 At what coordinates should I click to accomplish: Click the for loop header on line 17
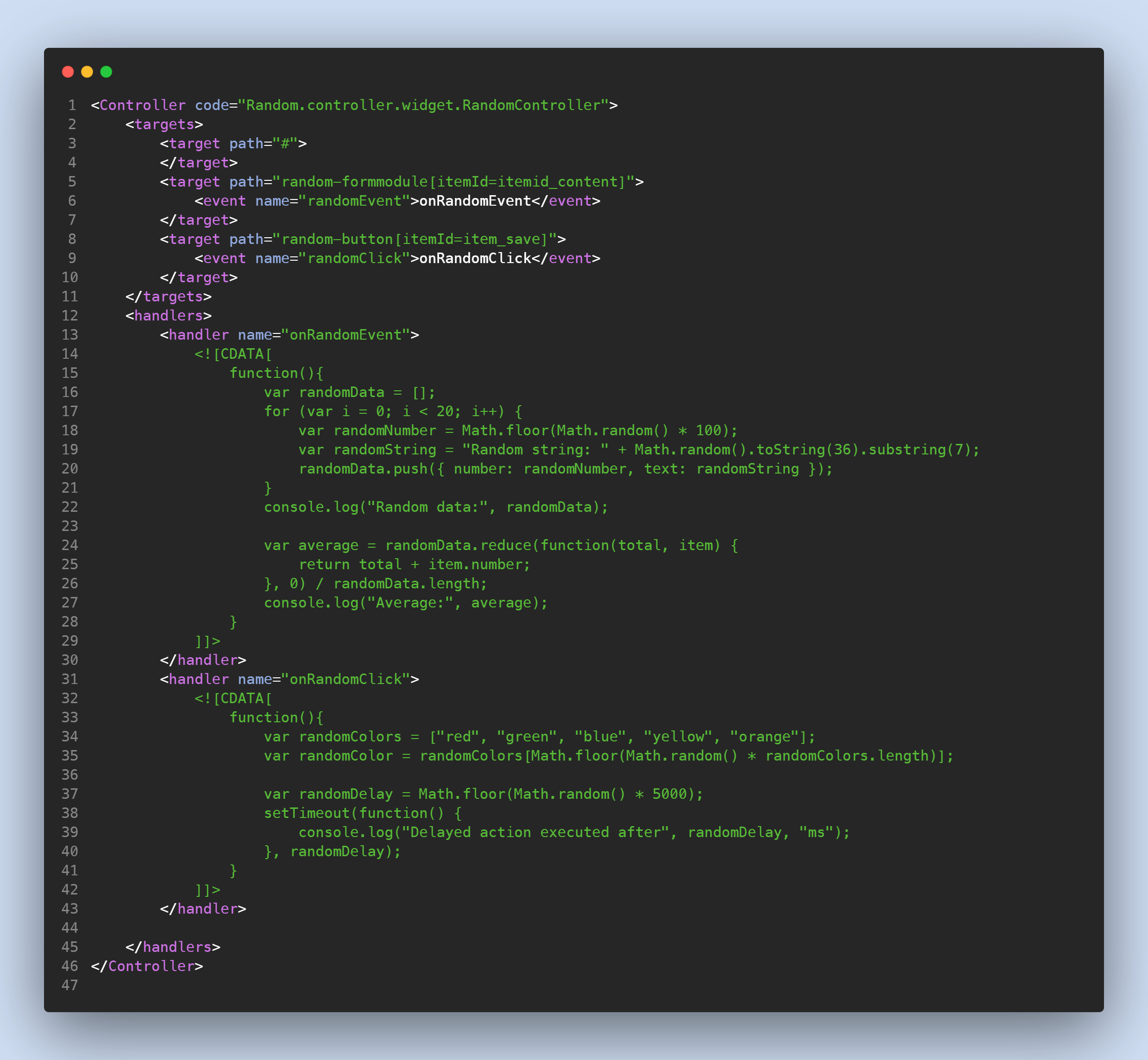pos(393,411)
